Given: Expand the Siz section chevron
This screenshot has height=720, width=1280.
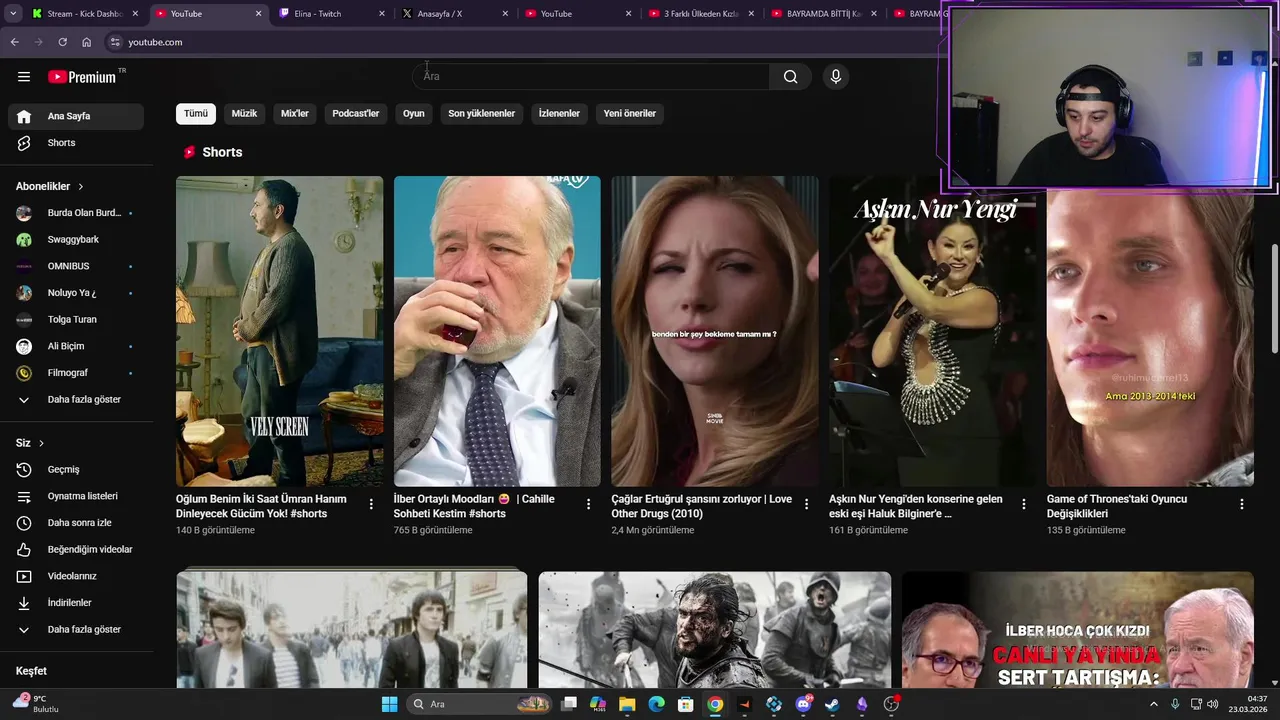Looking at the screenshot, I should point(41,443).
